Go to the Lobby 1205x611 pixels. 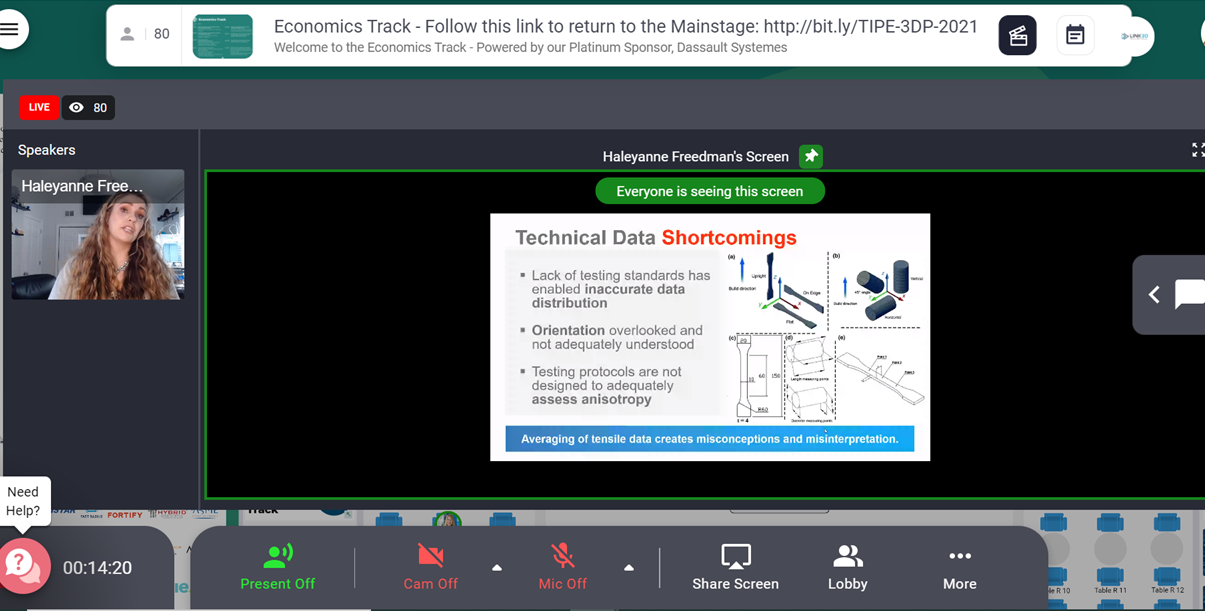click(847, 567)
